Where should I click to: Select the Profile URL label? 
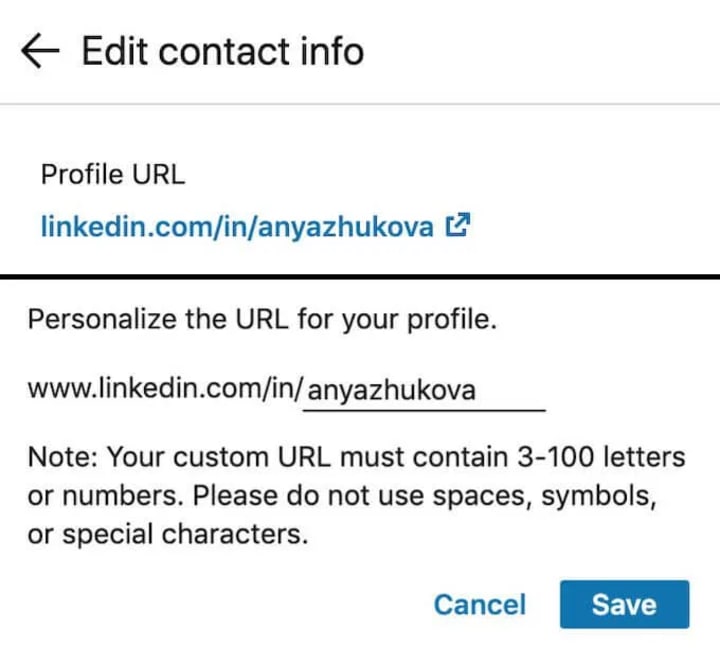(x=113, y=175)
